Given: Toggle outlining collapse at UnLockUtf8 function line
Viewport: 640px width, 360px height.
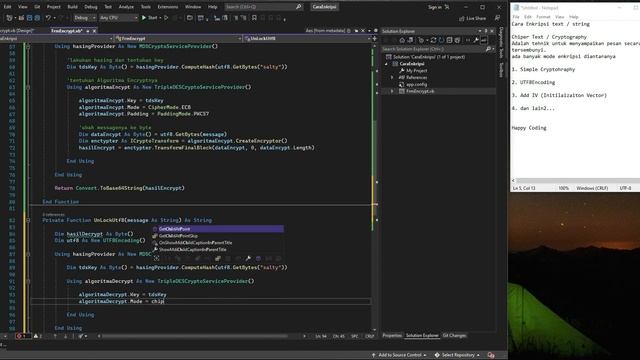Looking at the screenshot, I should pyautogui.click(x=28, y=220).
